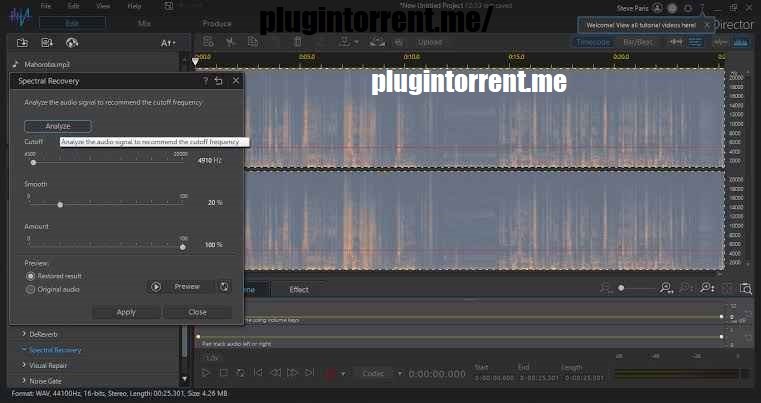The width and height of the screenshot is (761, 403).
Task: Click the Start time field
Action: tap(494, 377)
